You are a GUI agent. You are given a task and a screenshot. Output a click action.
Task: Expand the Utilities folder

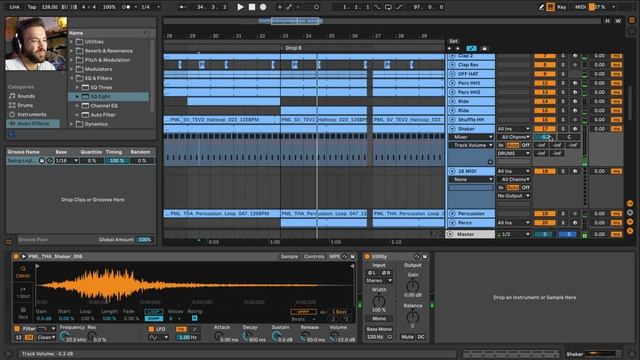pyautogui.click(x=72, y=42)
